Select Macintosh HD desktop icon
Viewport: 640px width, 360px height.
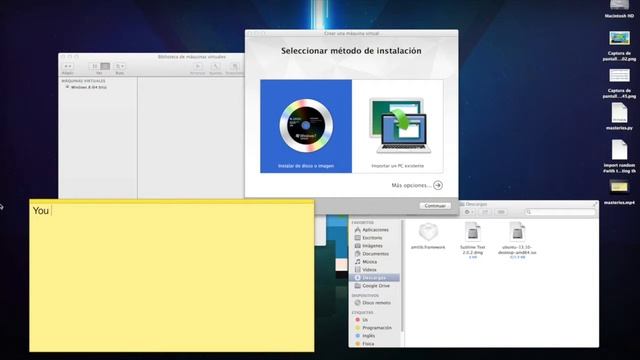tap(619, 9)
